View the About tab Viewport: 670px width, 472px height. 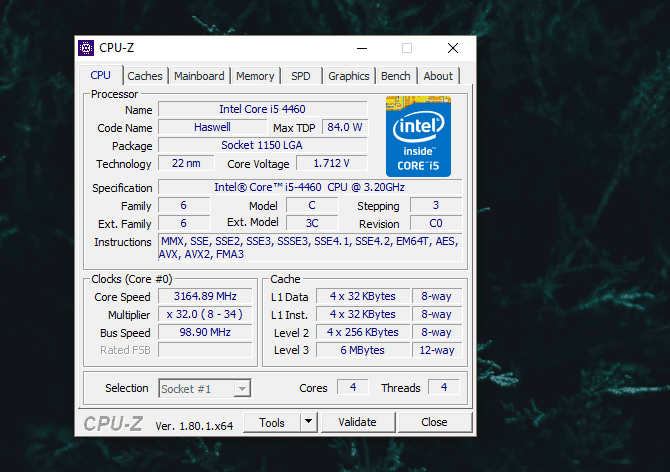(x=438, y=76)
